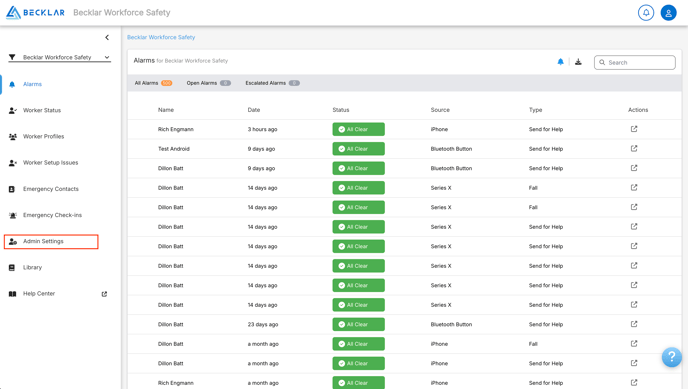688x389 pixels.
Task: Open the blue help question mark bubble
Action: tap(672, 357)
